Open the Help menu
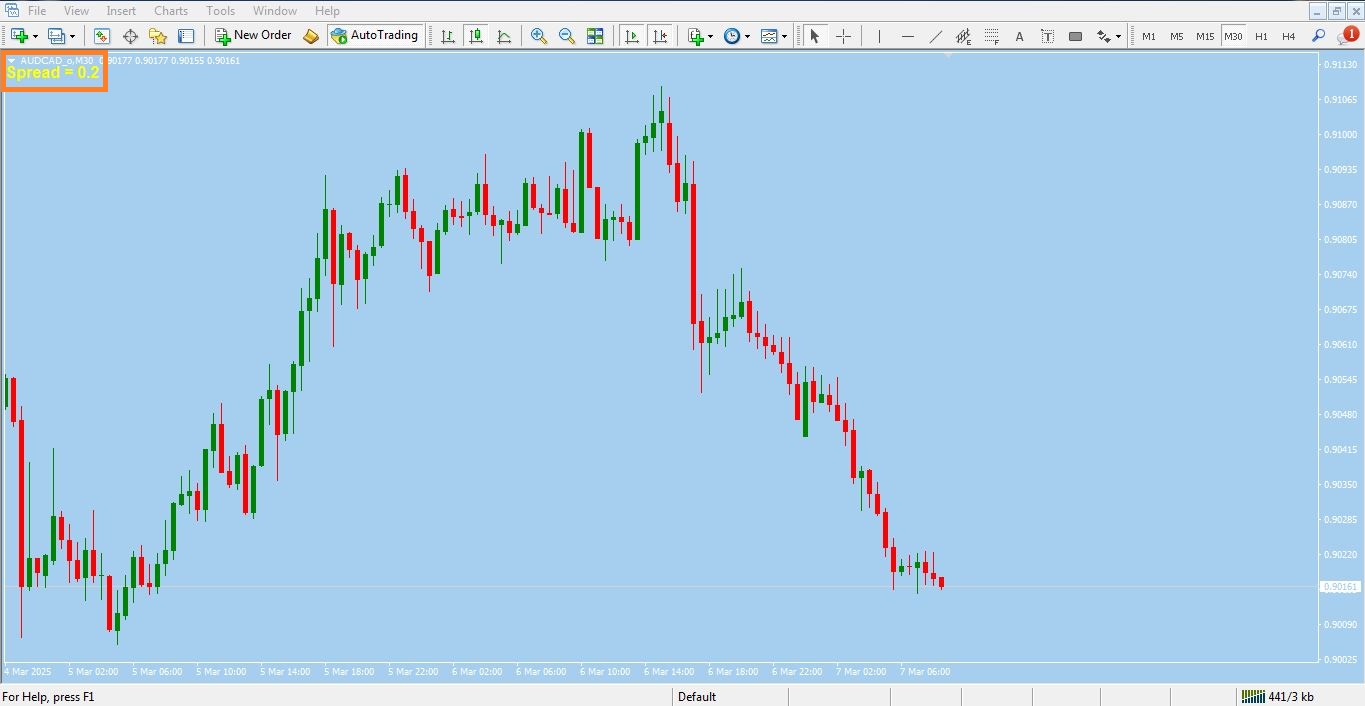Image resolution: width=1365 pixels, height=706 pixels. pos(327,11)
